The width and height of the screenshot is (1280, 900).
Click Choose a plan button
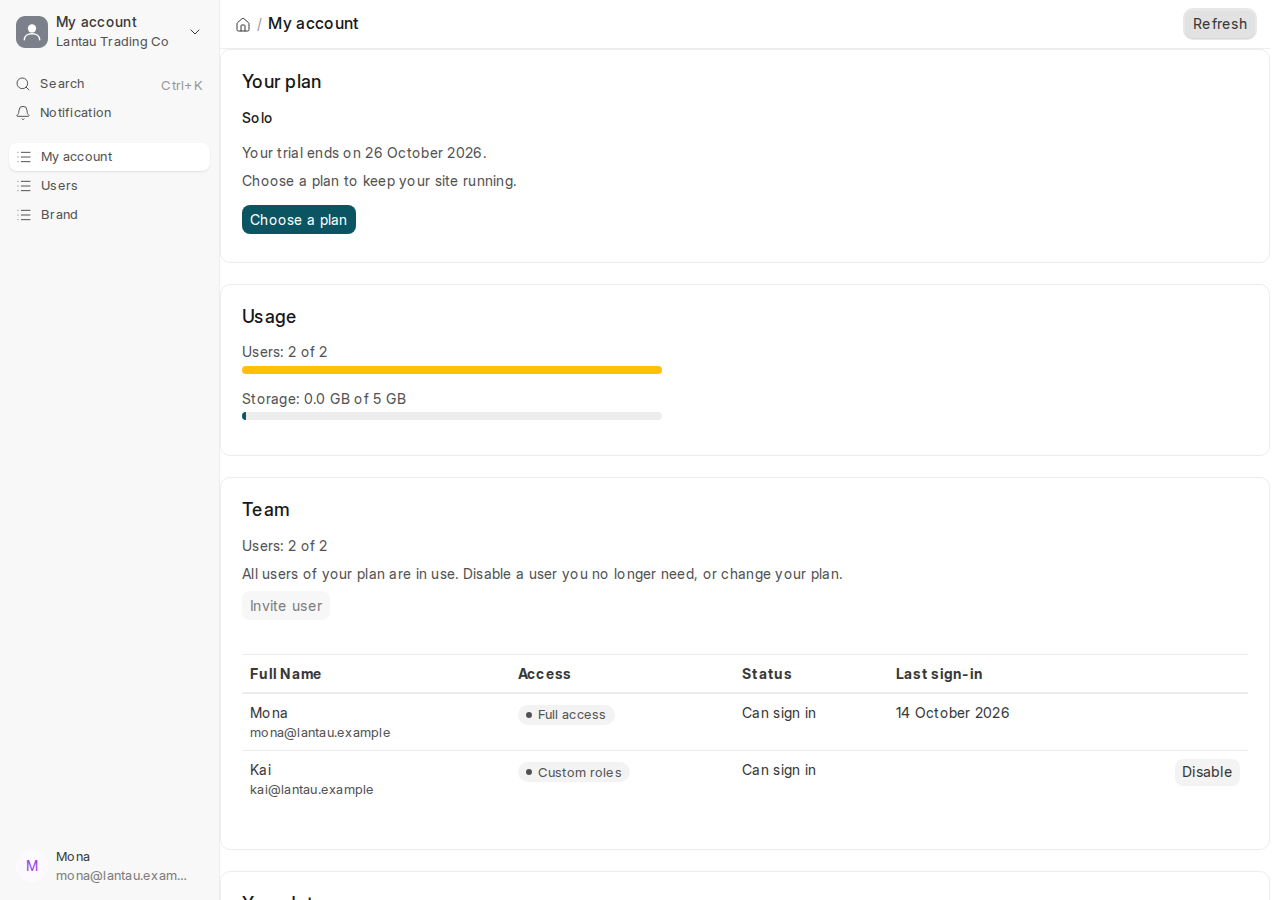pyautogui.click(x=299, y=220)
